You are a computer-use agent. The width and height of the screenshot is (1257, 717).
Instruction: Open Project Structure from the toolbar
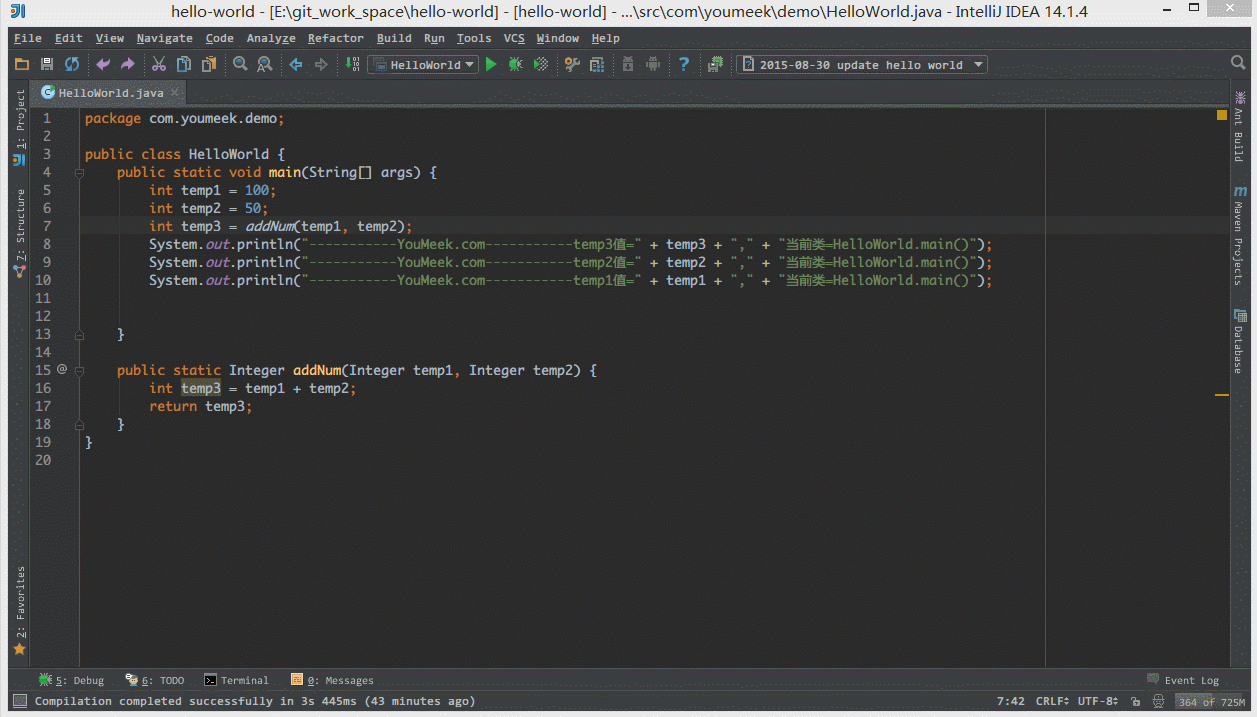[597, 63]
